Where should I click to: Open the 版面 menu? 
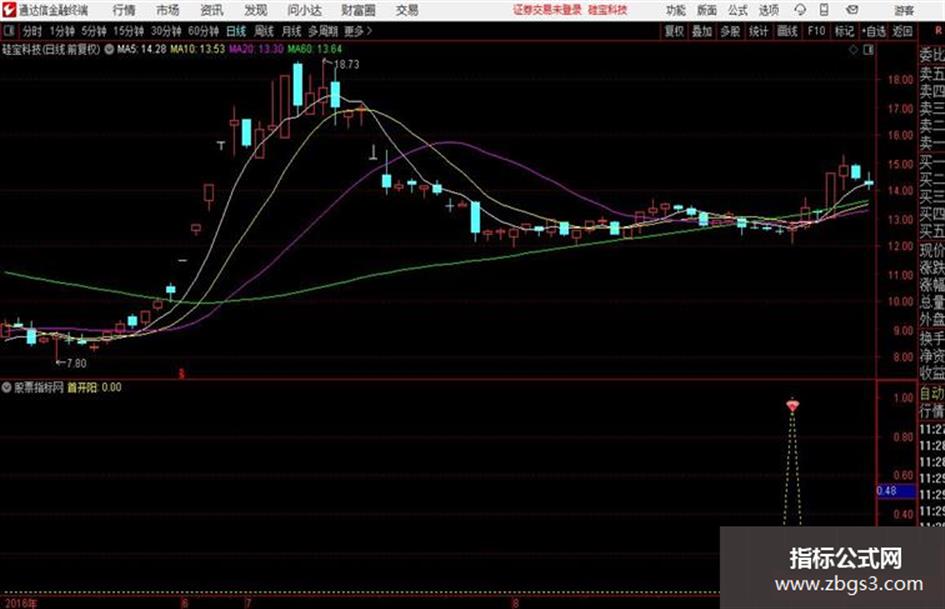click(x=707, y=10)
